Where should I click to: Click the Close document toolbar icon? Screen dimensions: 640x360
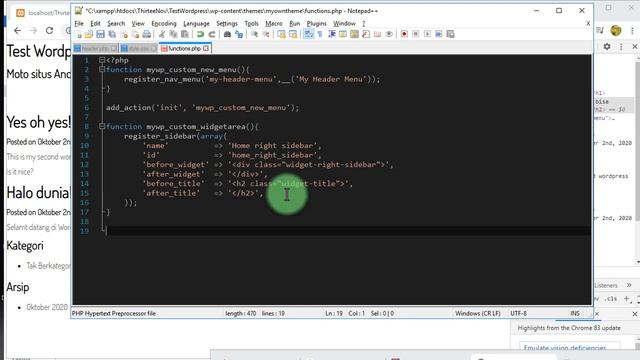point(123,34)
